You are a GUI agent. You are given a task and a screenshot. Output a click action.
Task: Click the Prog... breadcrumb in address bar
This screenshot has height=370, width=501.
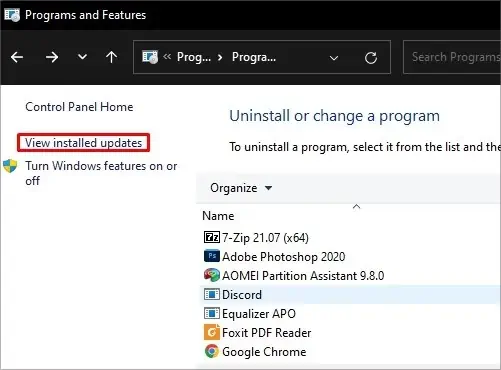[194, 57]
